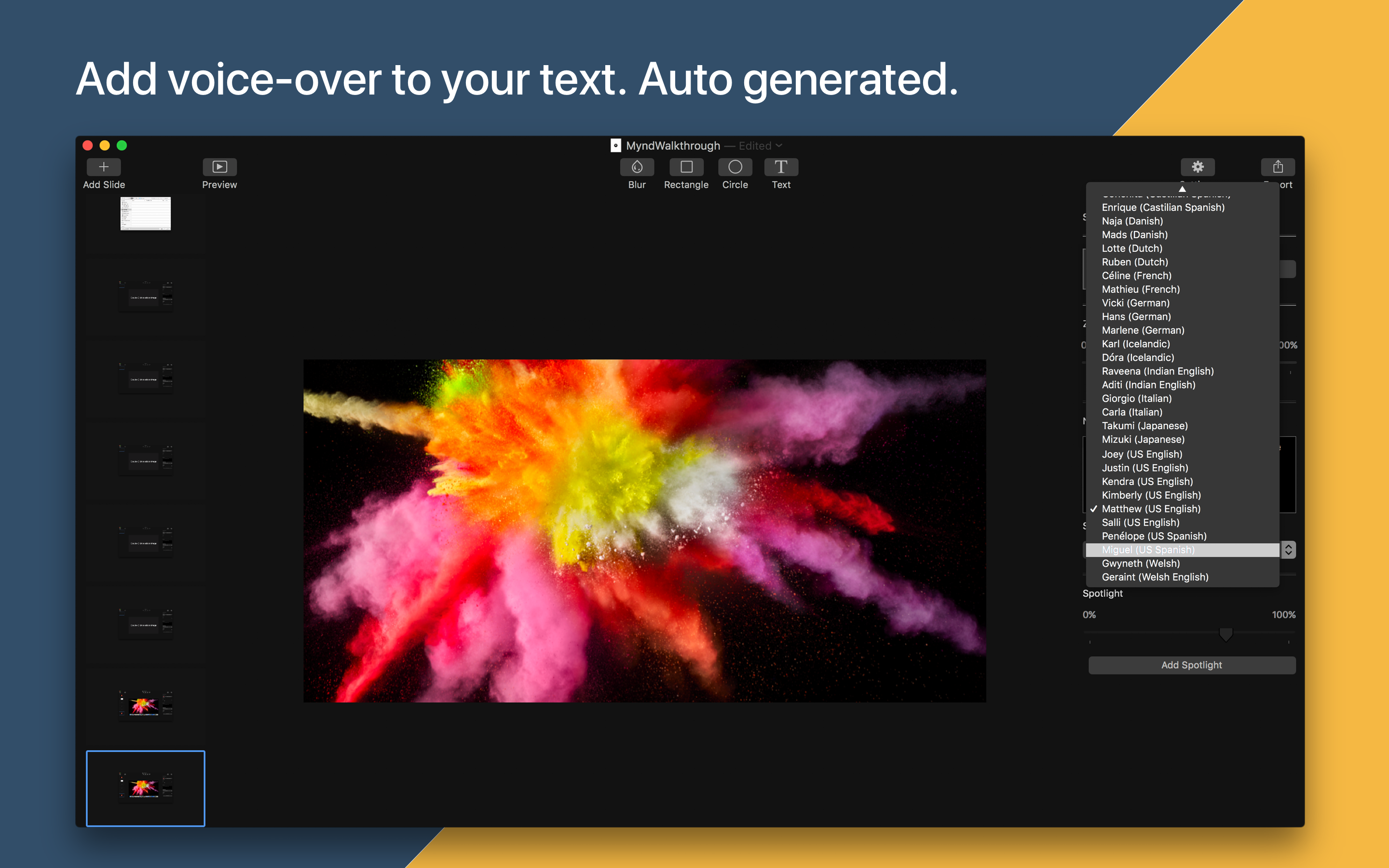Choose Gwyneth (Welsh) voice
Screen dimensions: 1389x868
click(x=1141, y=563)
